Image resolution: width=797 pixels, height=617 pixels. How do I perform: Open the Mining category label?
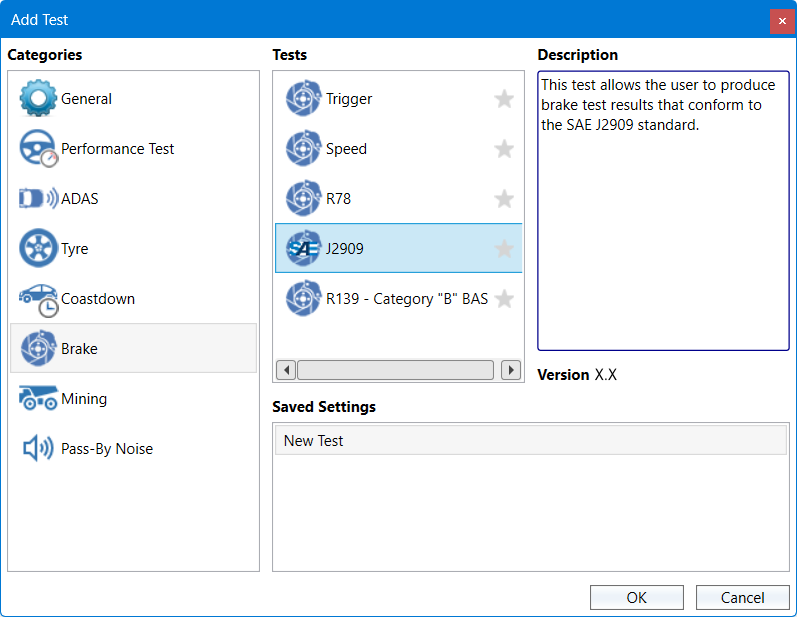[x=84, y=399]
